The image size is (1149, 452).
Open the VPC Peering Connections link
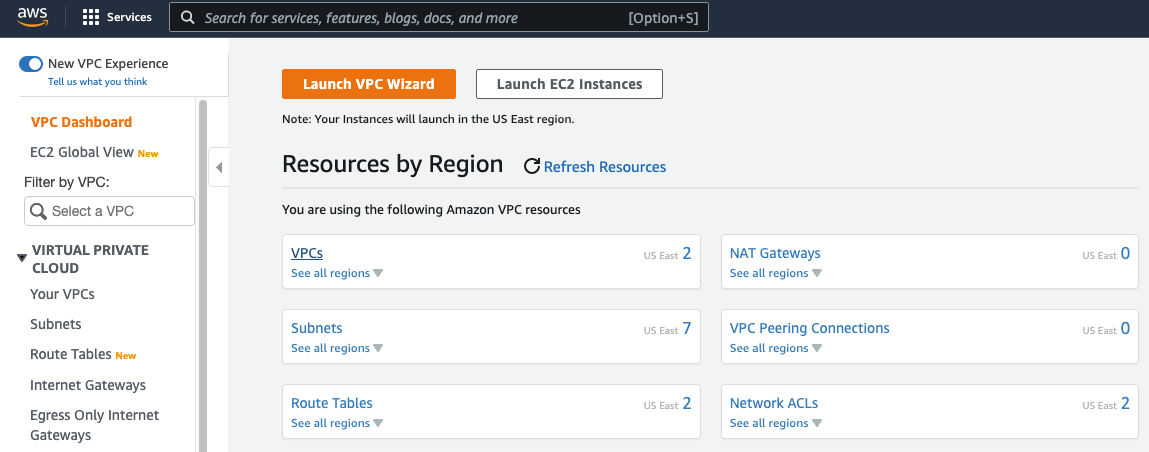click(810, 328)
